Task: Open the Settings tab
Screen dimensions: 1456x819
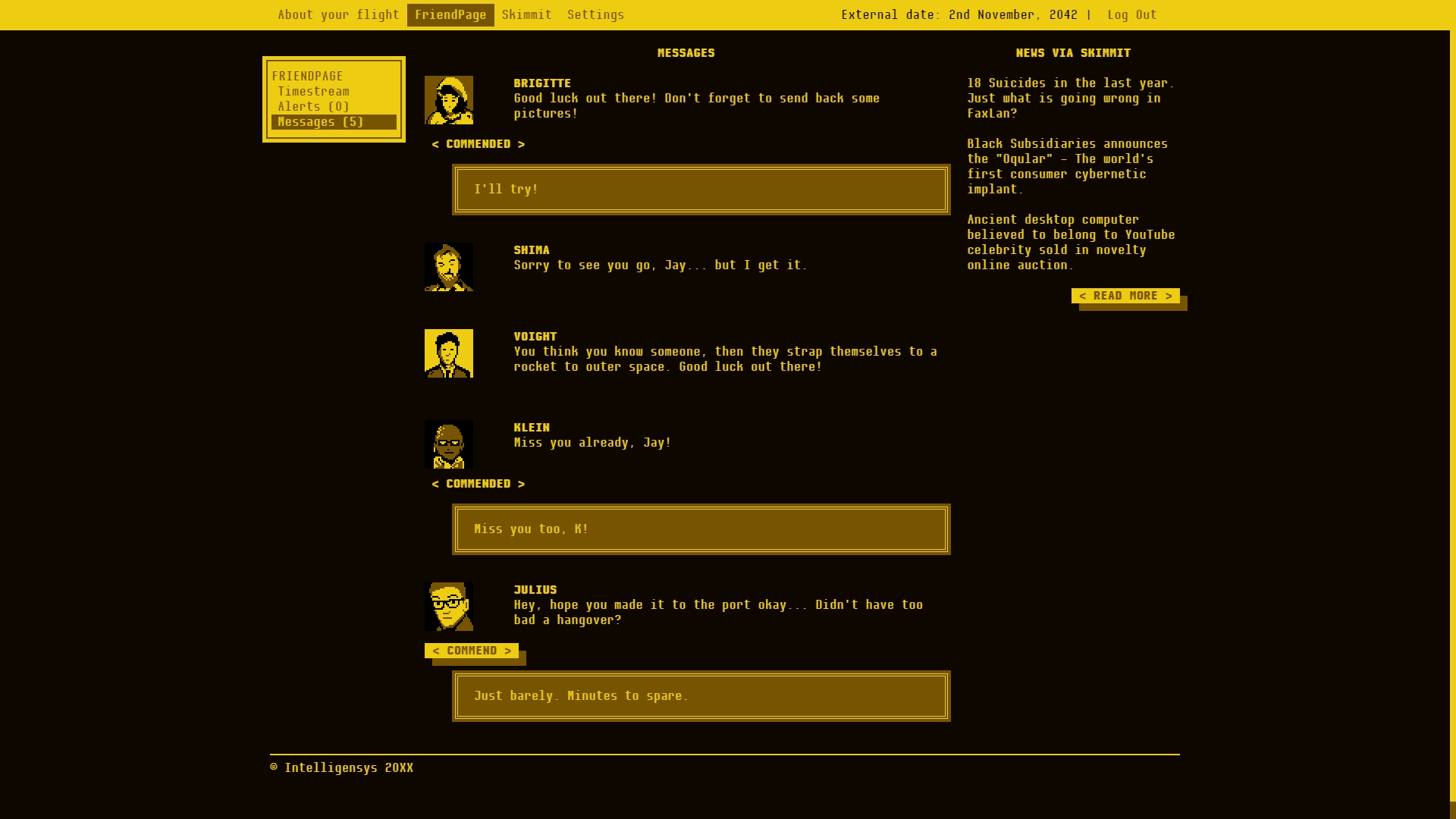Action: pyautogui.click(x=595, y=15)
